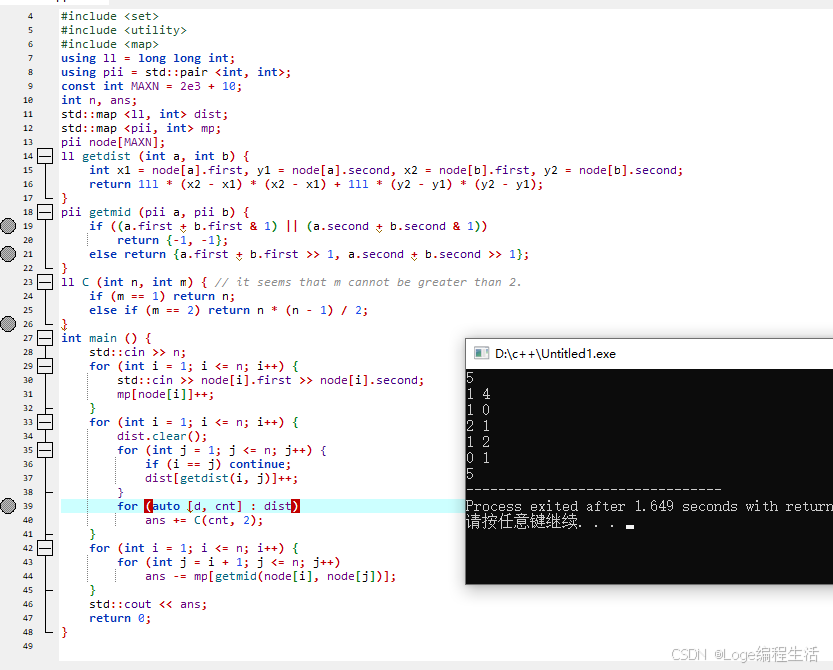Click 'return {-1, -1};' statement
Screen dimensions: 833x670
click(x=172, y=240)
